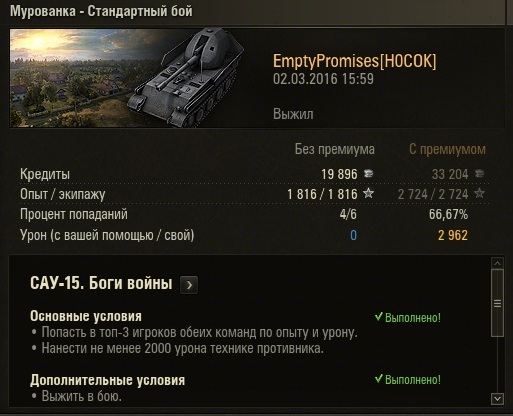The width and height of the screenshot is (513, 416).
Task: Click the own damage value 2 962
Action: pyautogui.click(x=453, y=235)
